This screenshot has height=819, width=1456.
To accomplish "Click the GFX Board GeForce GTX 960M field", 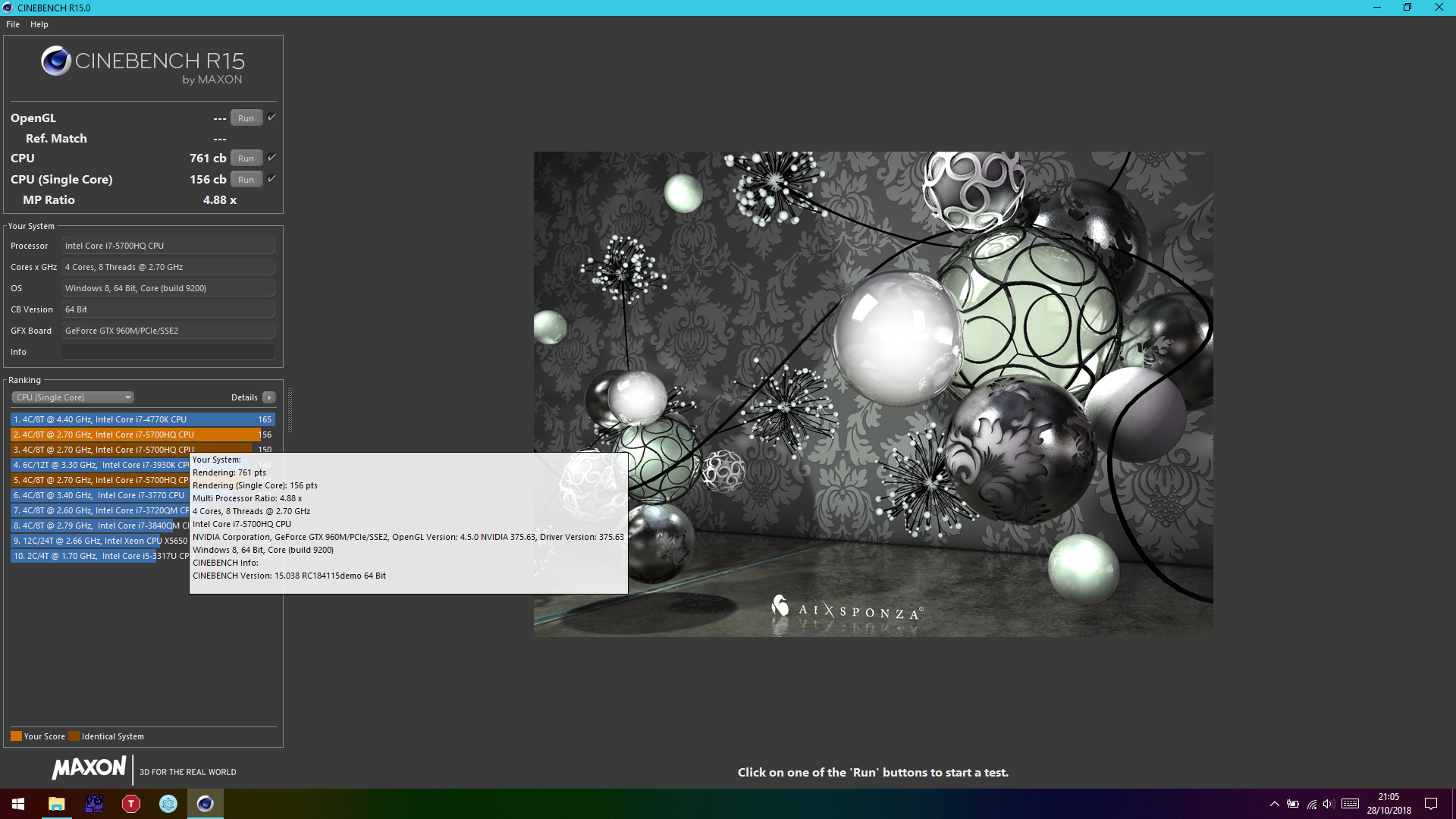I will point(168,331).
